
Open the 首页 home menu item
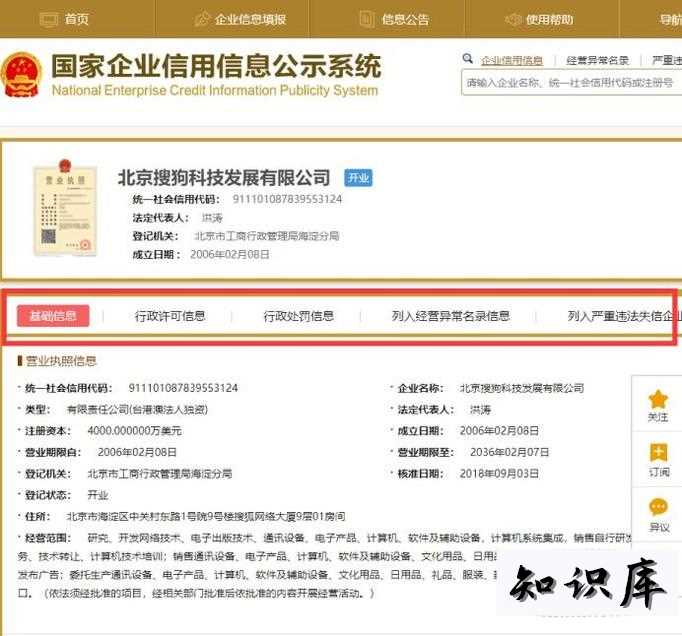[77, 19]
